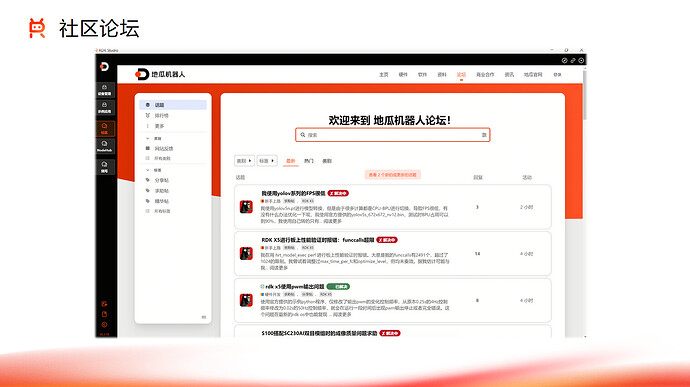Open the rdk x5 pwm output topic title
Viewport: 690px width, 387px height.
click(295, 287)
